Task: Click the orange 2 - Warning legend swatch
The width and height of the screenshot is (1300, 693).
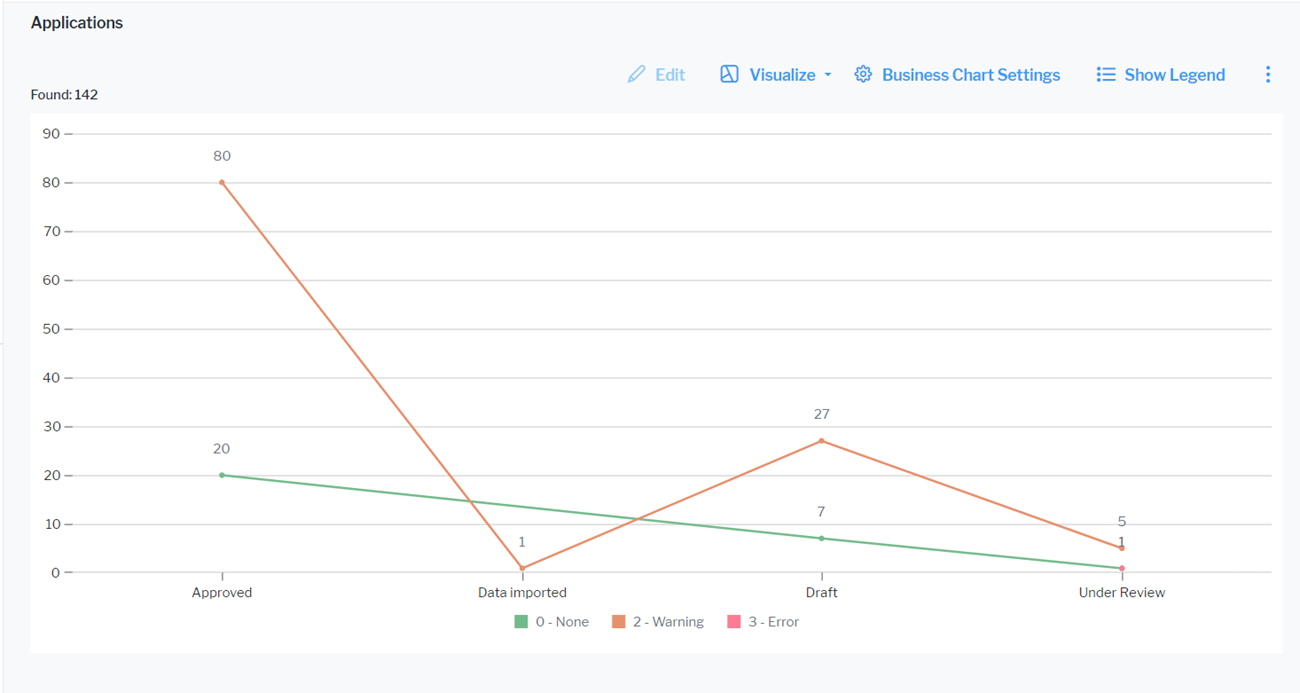Action: (x=619, y=622)
